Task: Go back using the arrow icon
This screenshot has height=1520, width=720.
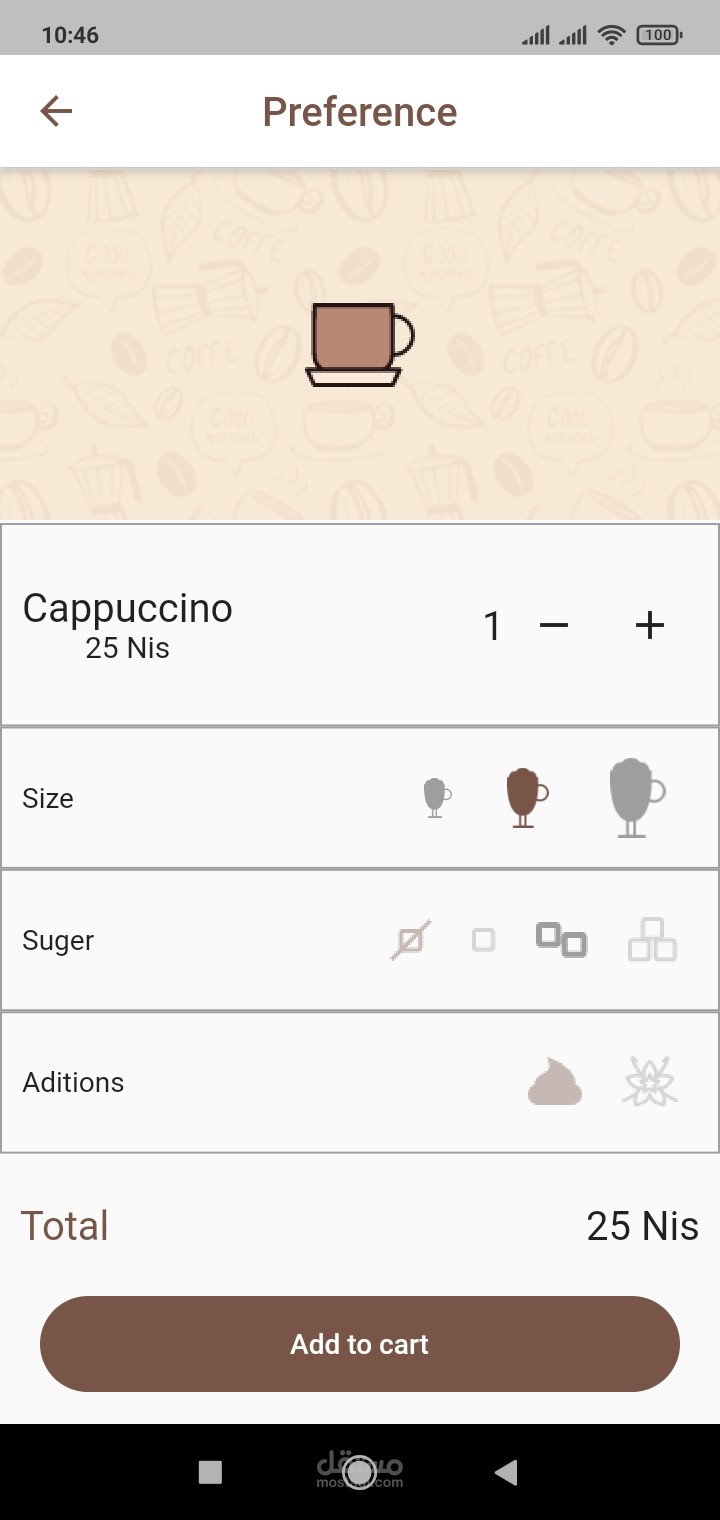Action: pos(56,112)
